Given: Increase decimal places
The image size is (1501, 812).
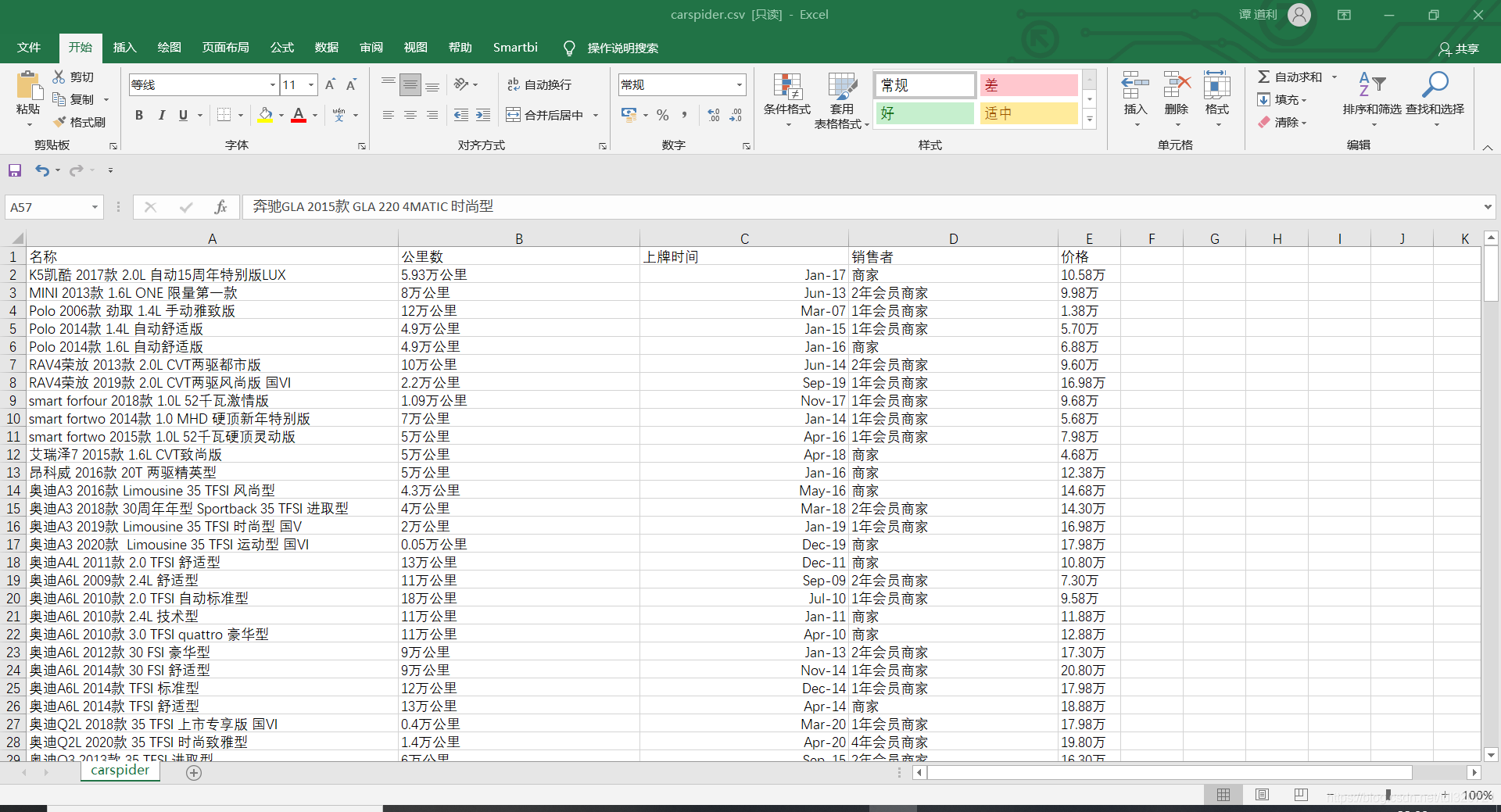Looking at the screenshot, I should click(713, 115).
